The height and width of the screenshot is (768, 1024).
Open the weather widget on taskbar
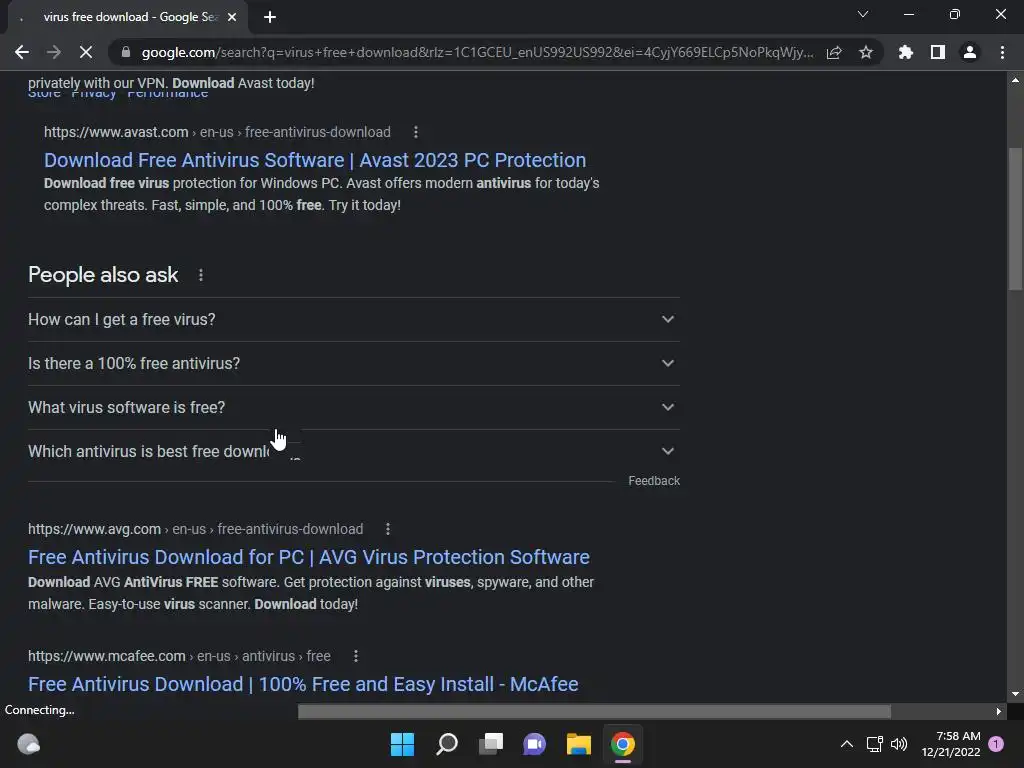pyautogui.click(x=28, y=744)
